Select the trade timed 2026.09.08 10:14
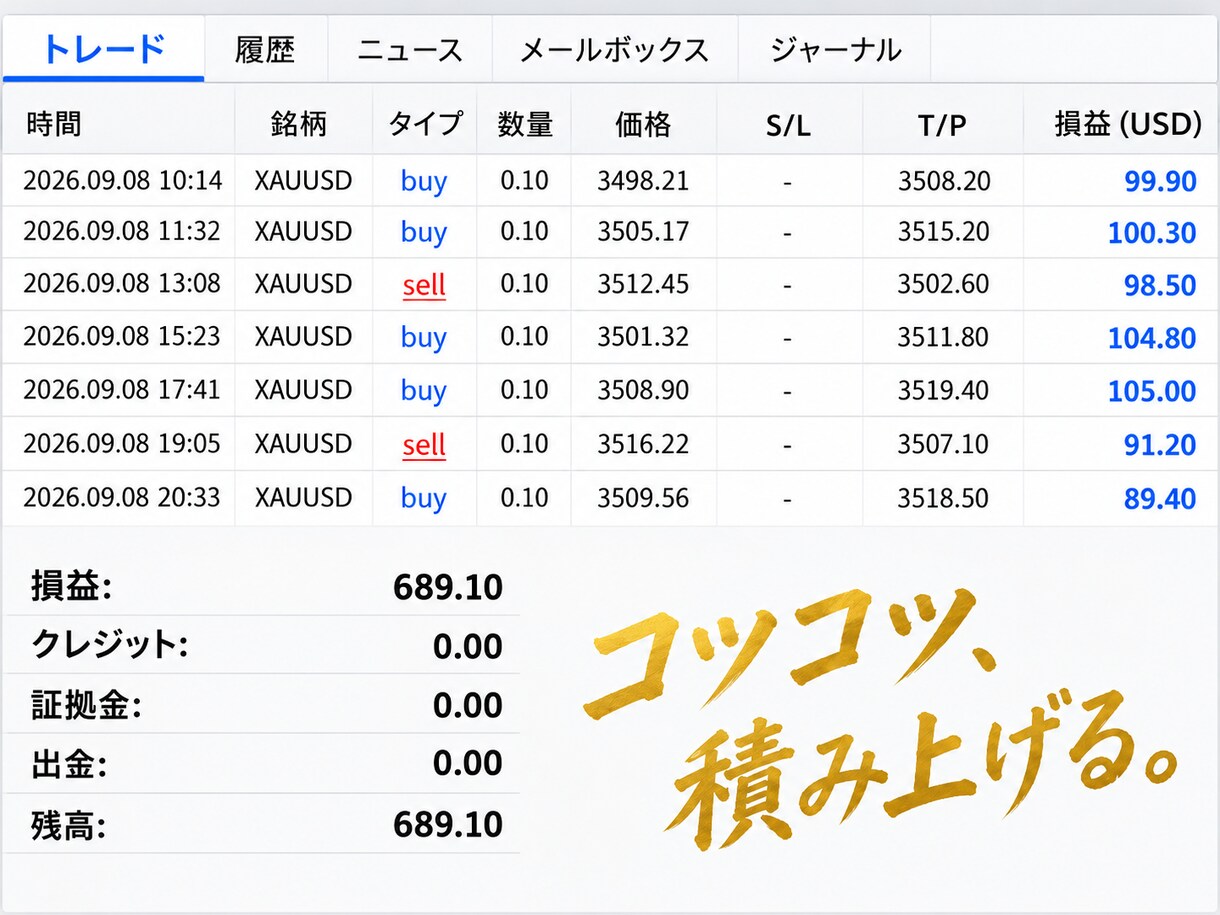Viewport: 1220px width, 915px height. coord(610,181)
